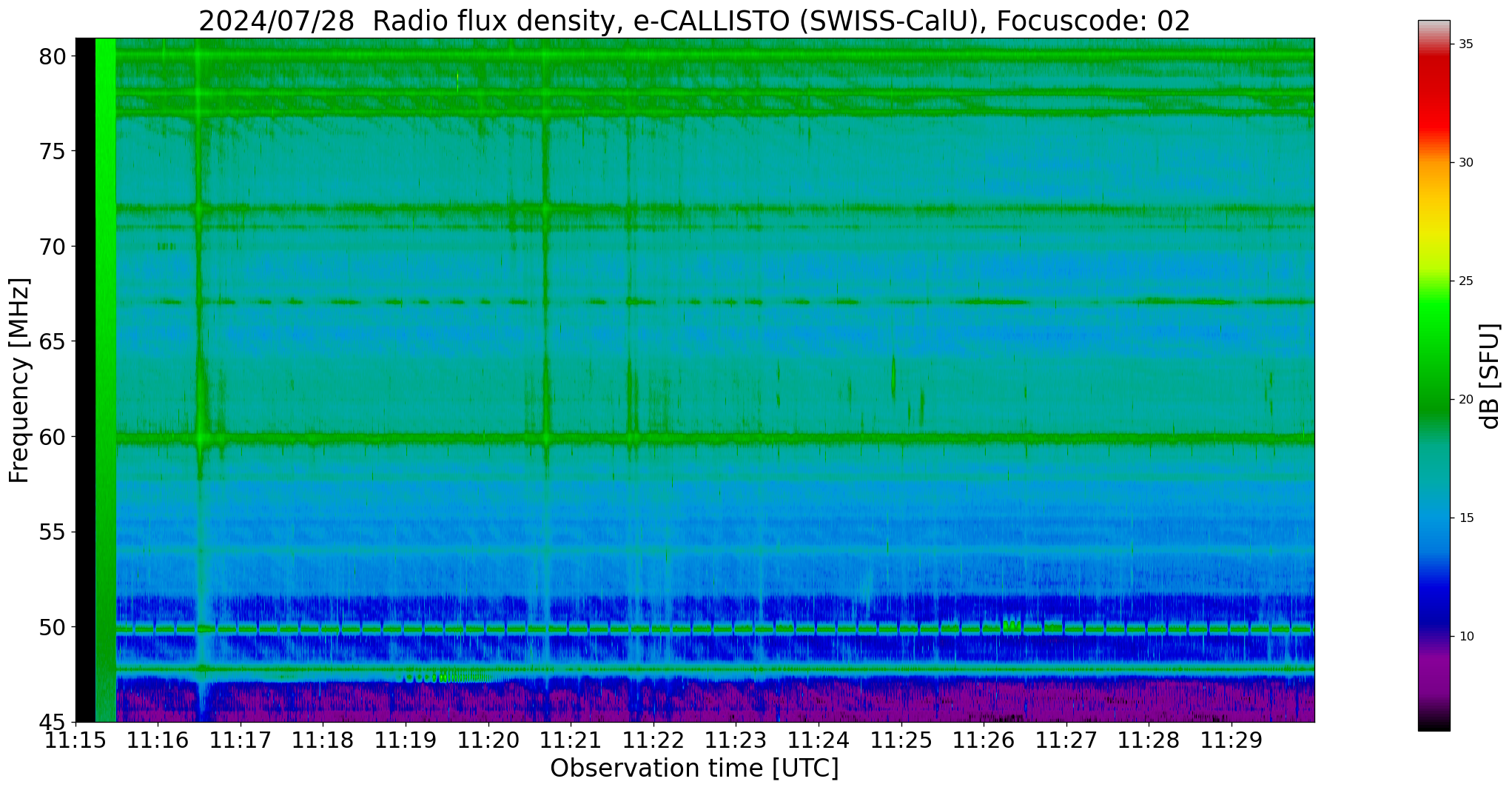Click the colorbar tick value 20
1512x790 pixels.
pyautogui.click(x=1465, y=400)
